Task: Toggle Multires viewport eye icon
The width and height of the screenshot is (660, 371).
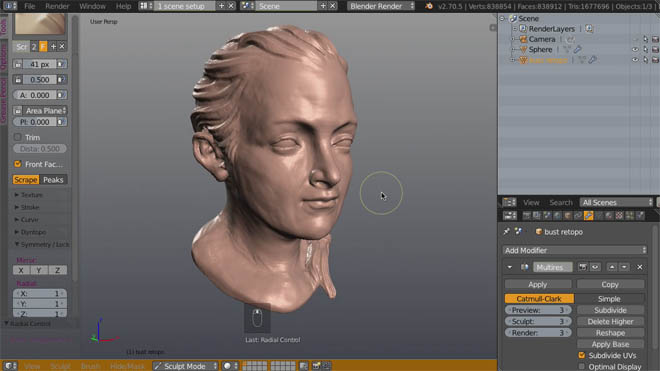Action: click(595, 267)
